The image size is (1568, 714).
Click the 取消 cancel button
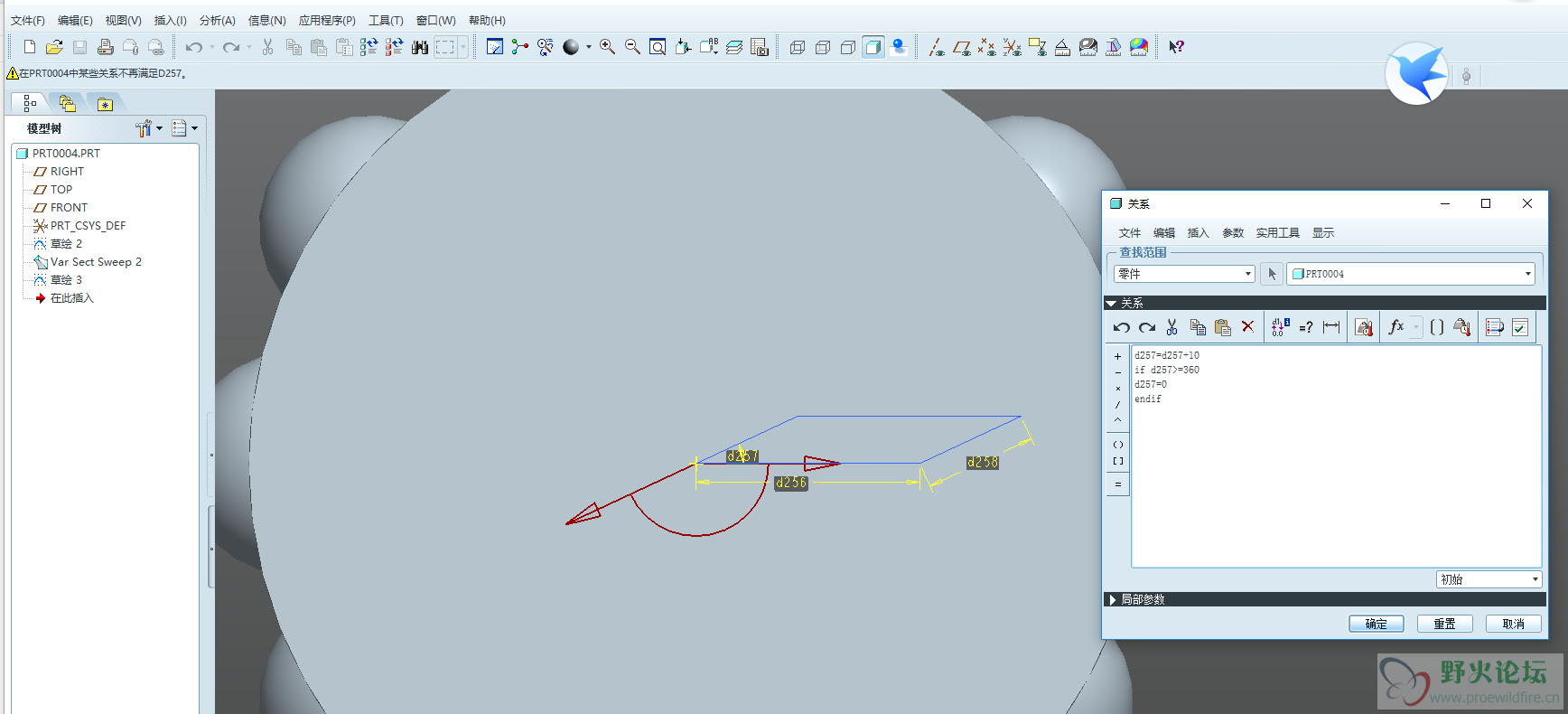tap(1513, 624)
